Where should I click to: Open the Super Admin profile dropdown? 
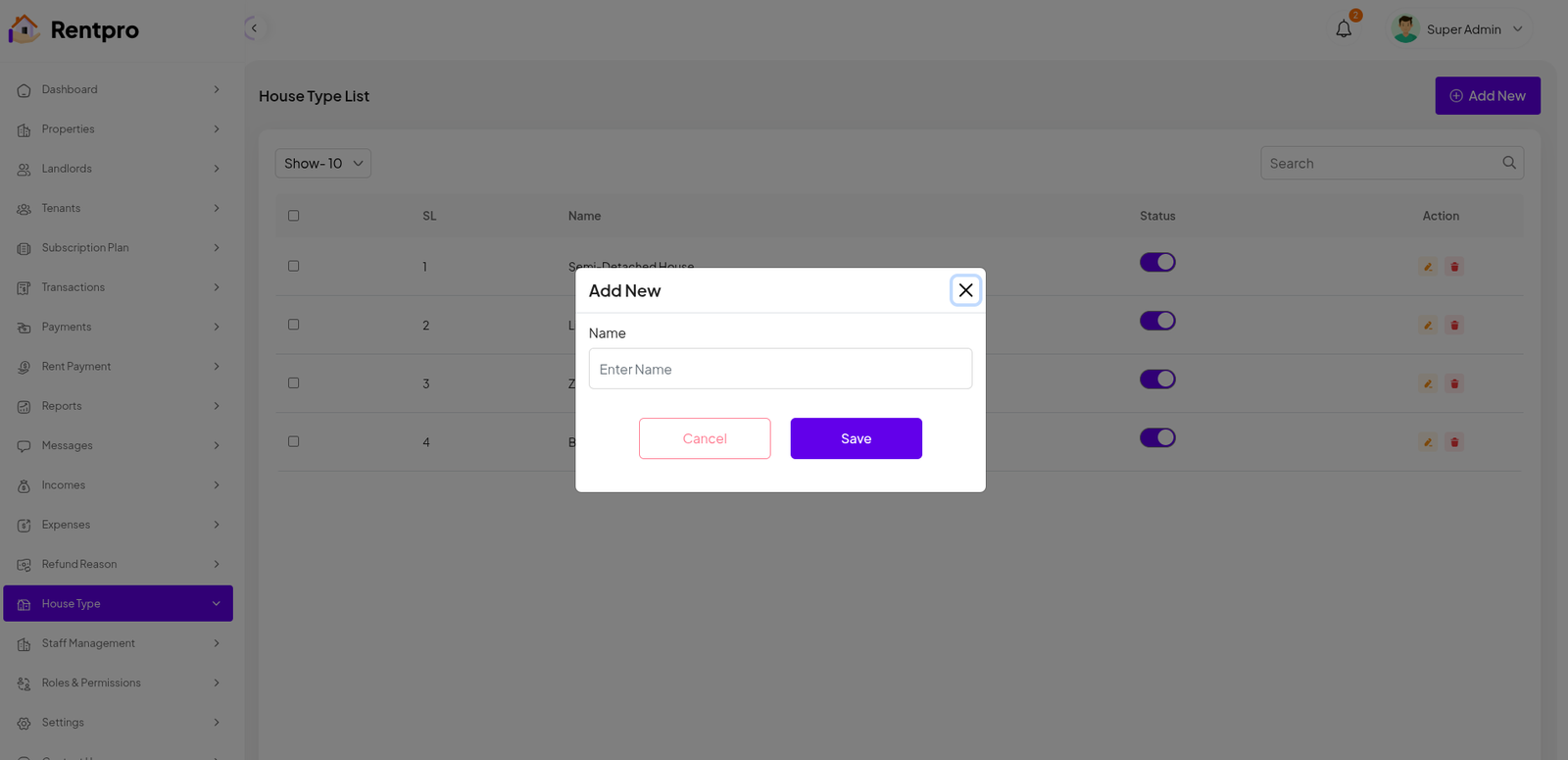click(1460, 29)
